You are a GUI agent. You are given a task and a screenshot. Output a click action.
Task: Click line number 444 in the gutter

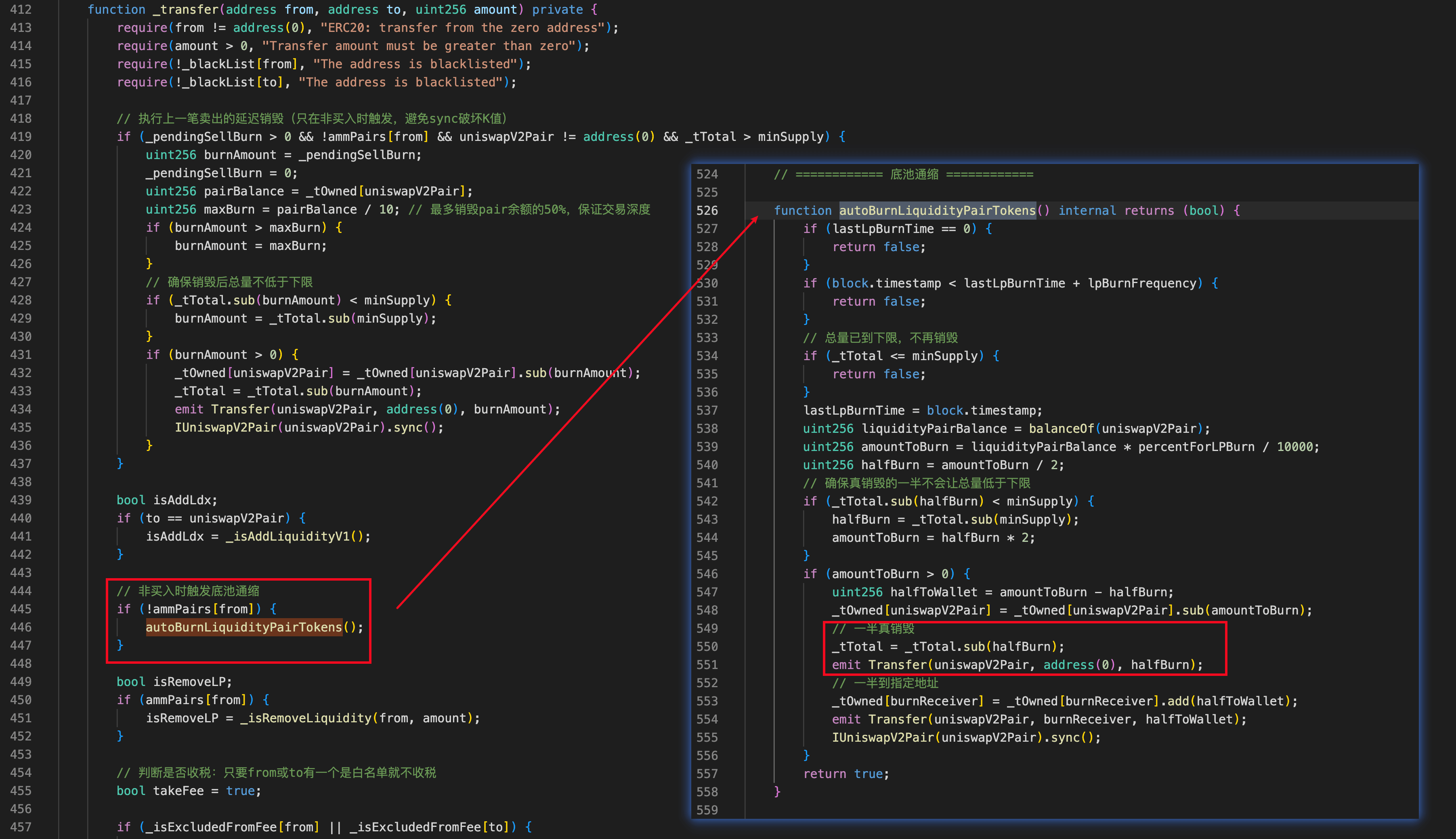point(21,591)
